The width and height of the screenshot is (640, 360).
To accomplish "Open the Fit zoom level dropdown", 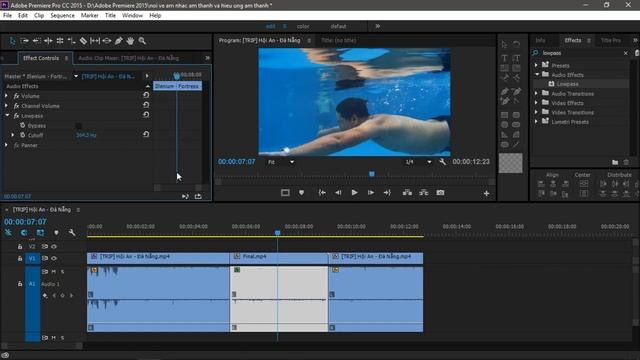I will pos(281,162).
